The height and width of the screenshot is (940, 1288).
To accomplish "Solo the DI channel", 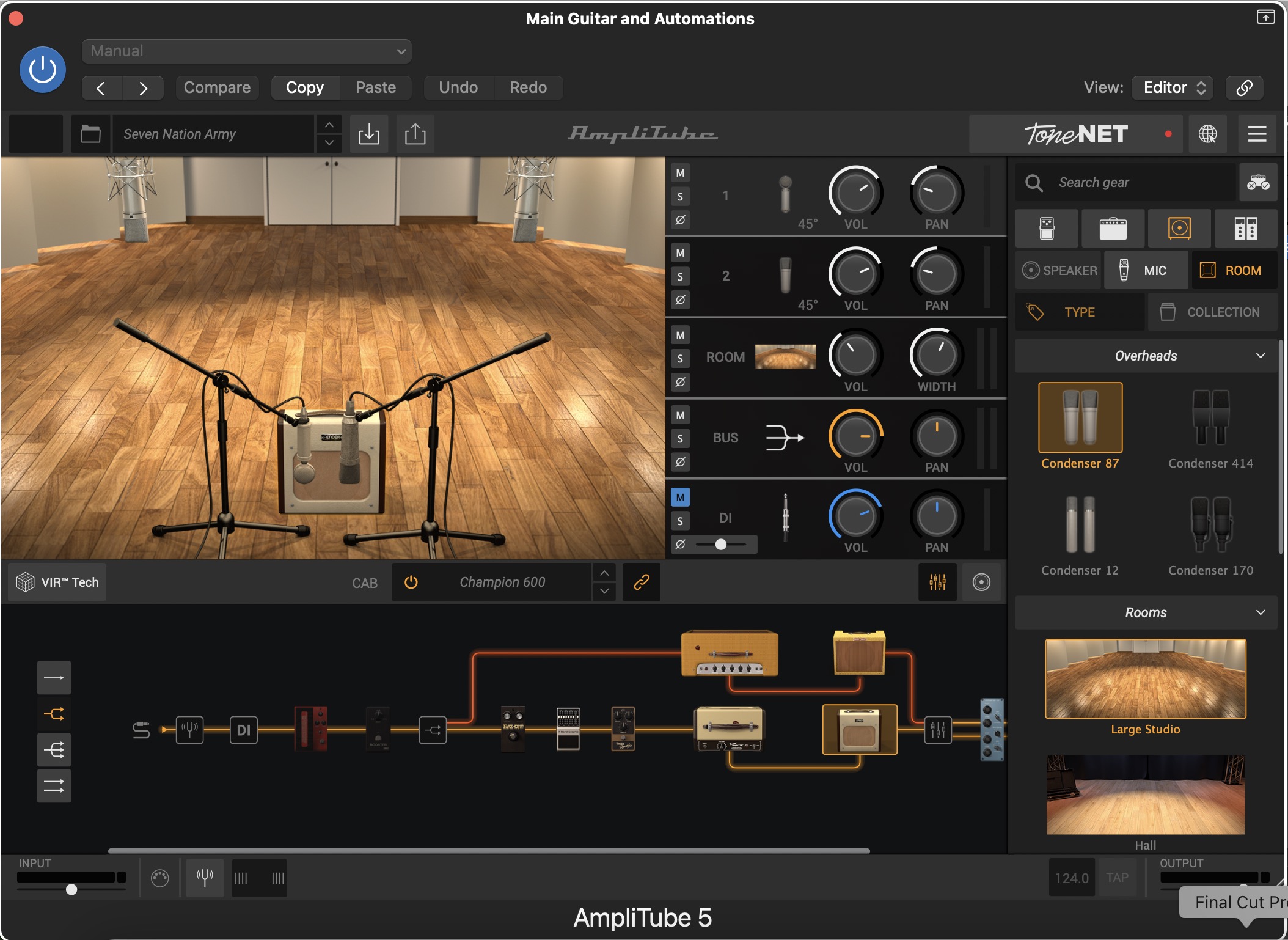I will click(x=680, y=521).
